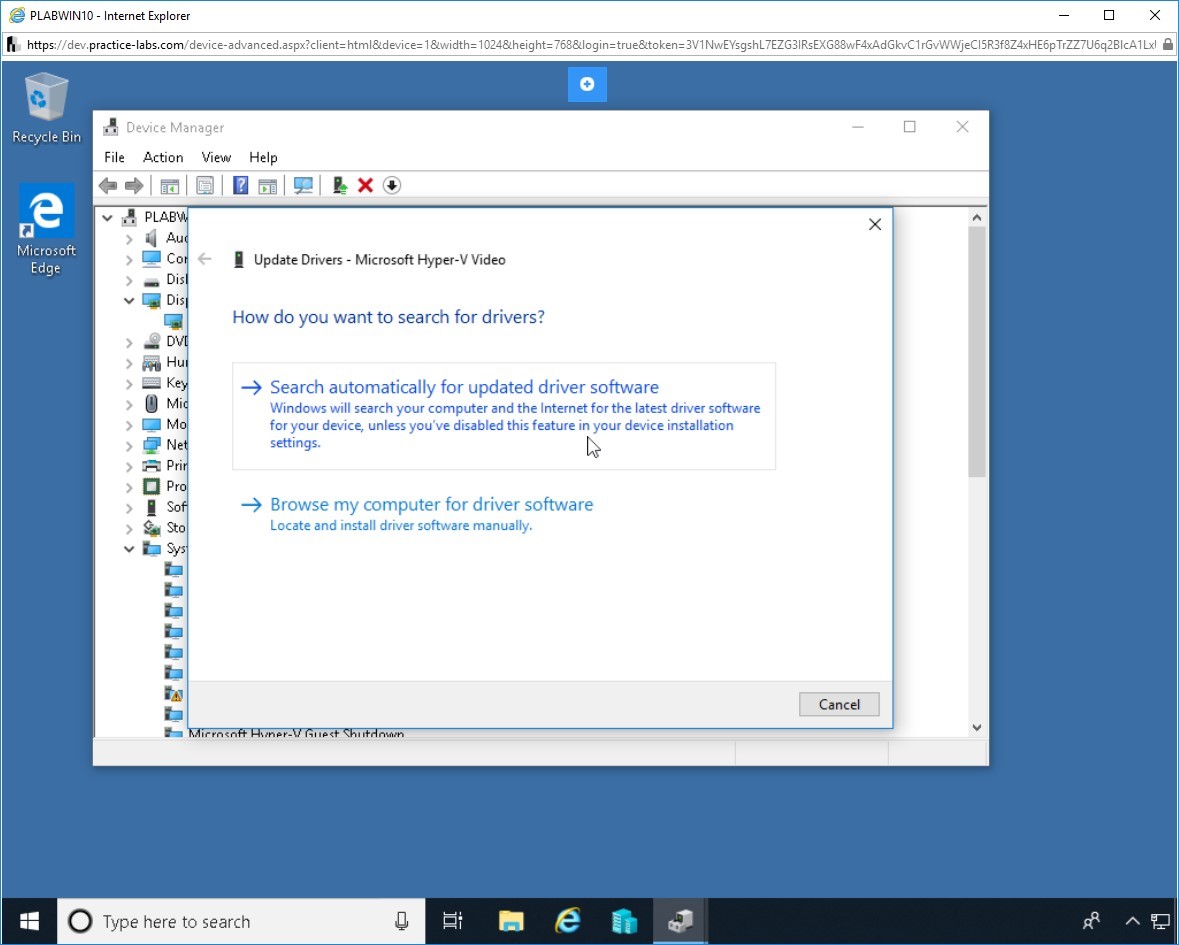Click the back arrow in Update Drivers dialog

click(205, 259)
